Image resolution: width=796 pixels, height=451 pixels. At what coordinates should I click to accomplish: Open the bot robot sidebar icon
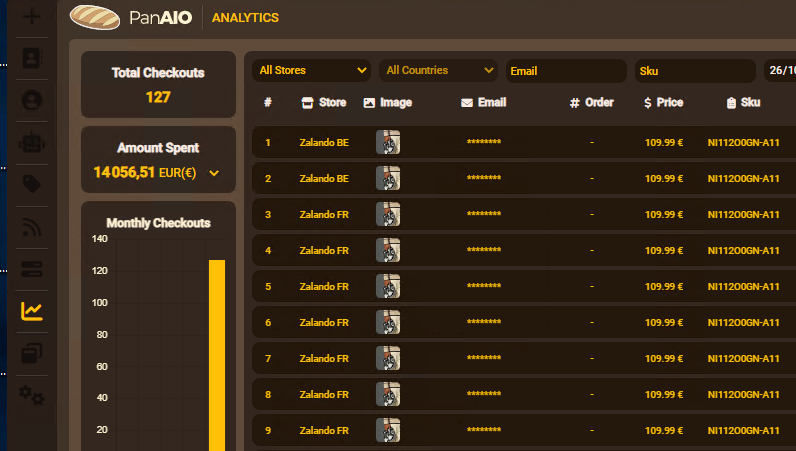32,143
